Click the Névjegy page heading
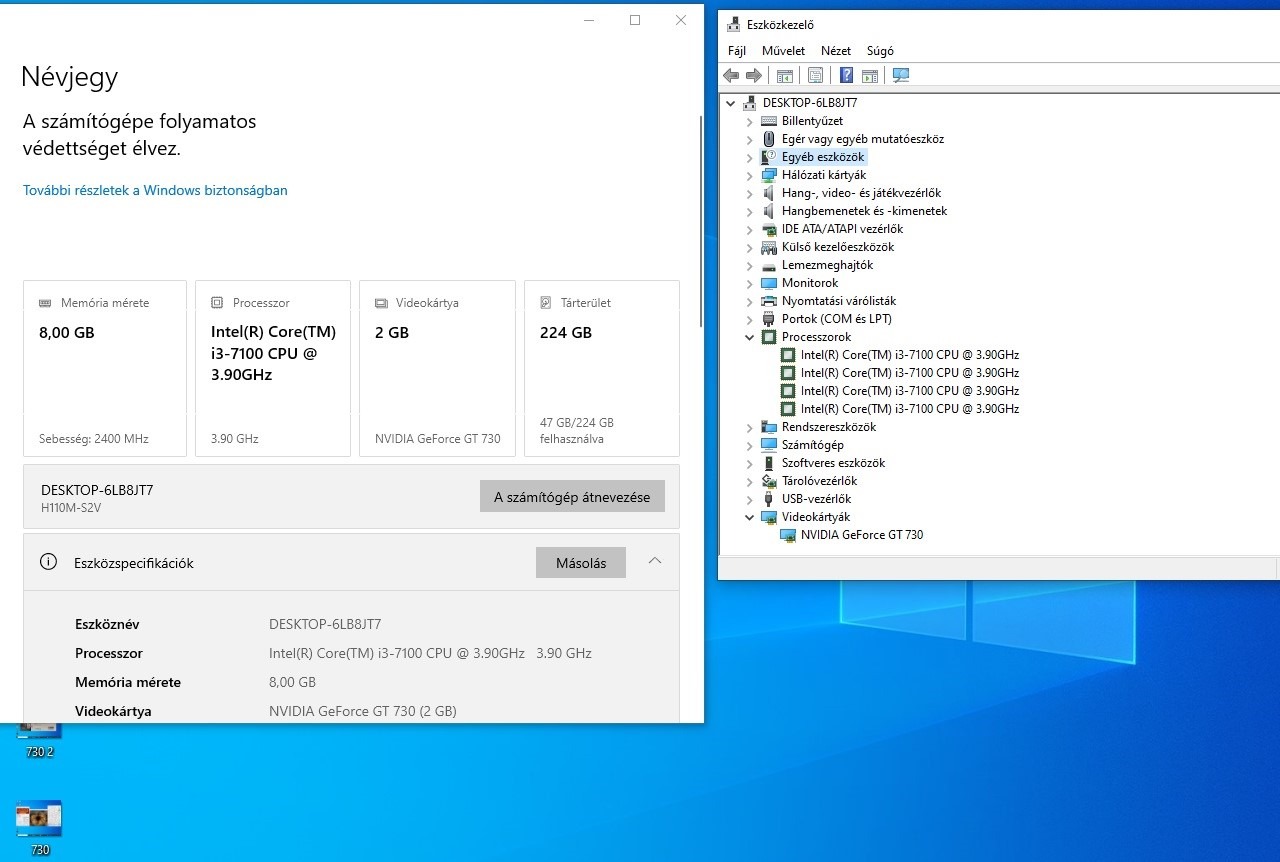The image size is (1280, 862). coord(70,77)
